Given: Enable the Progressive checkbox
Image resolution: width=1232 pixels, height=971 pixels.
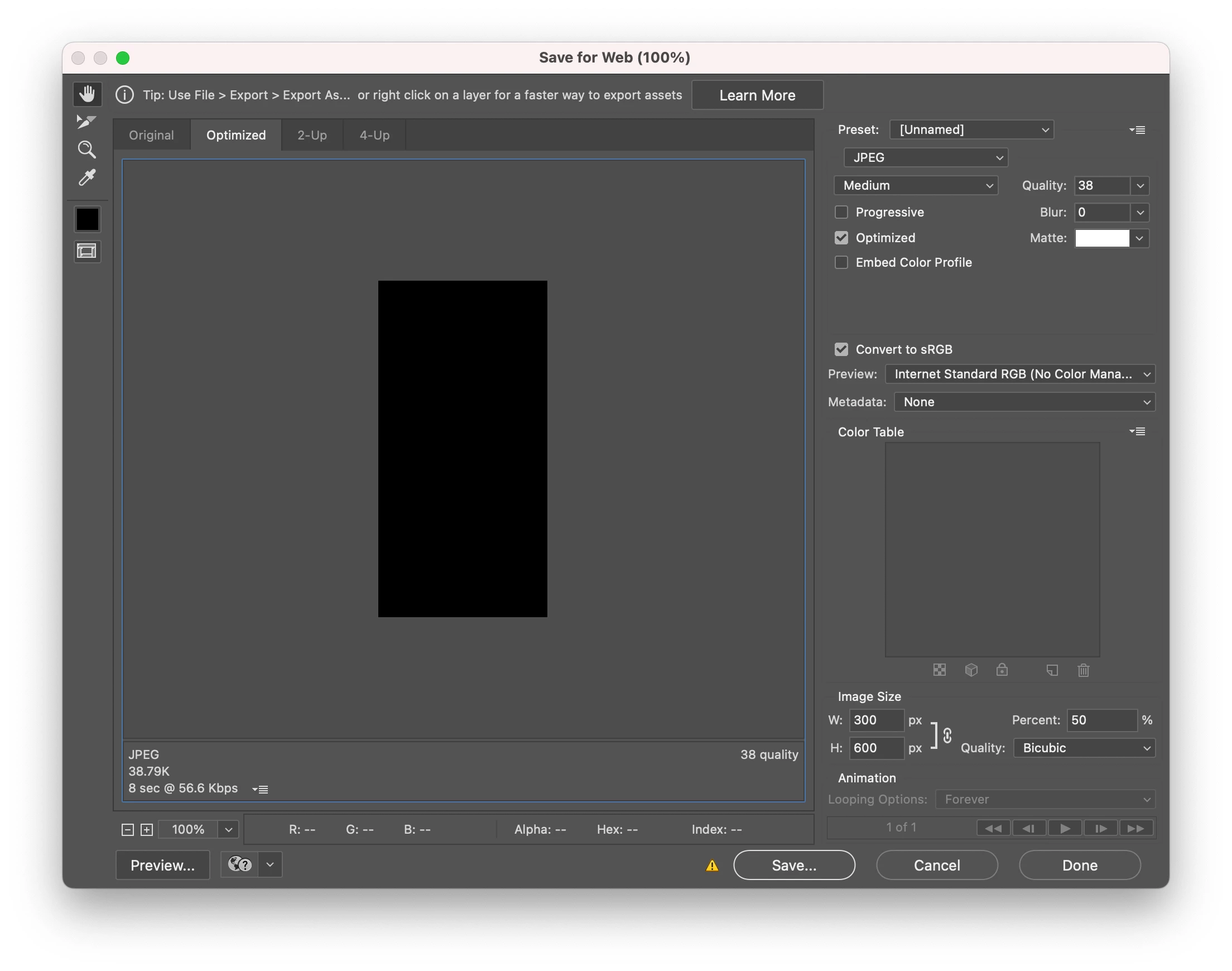Looking at the screenshot, I should pos(841,212).
